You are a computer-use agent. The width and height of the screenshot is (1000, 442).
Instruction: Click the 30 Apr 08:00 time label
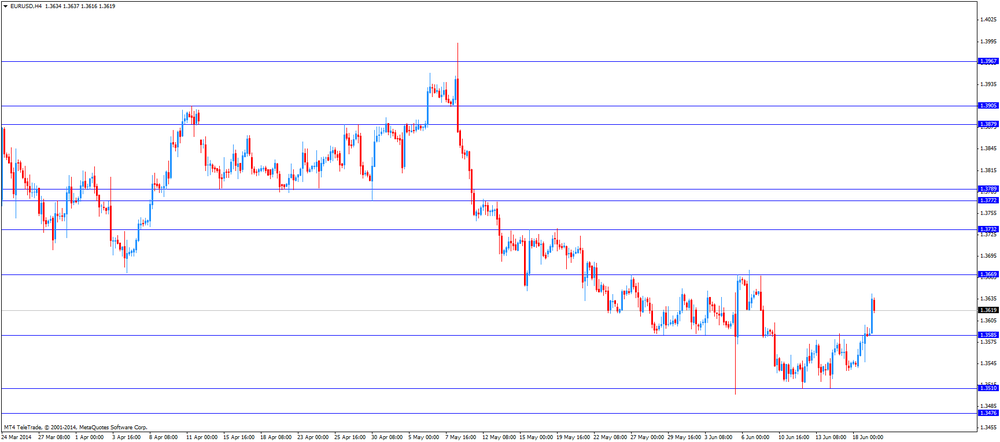(386, 438)
